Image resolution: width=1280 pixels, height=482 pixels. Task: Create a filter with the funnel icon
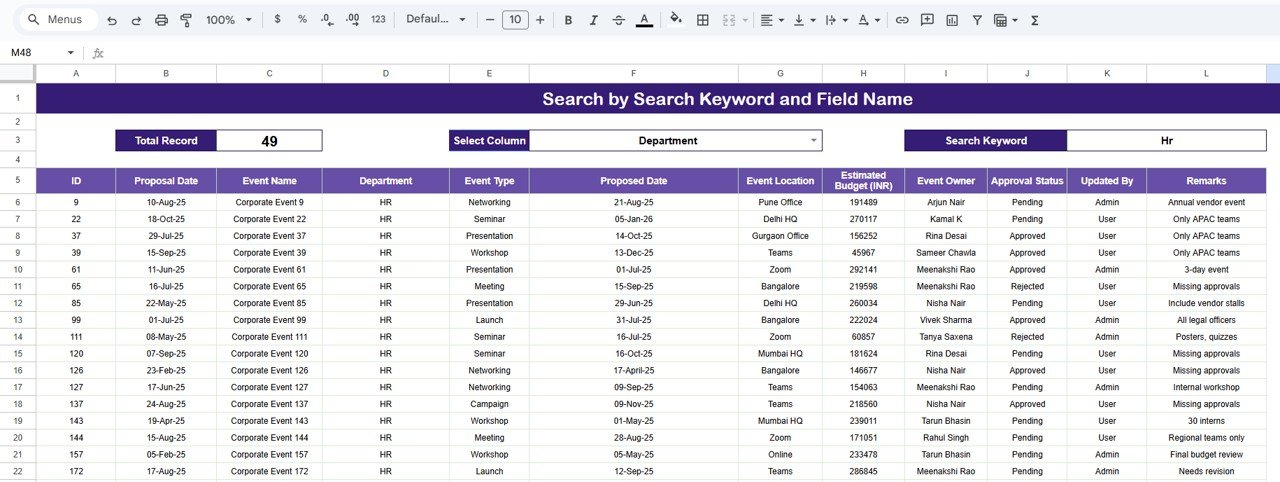976,20
